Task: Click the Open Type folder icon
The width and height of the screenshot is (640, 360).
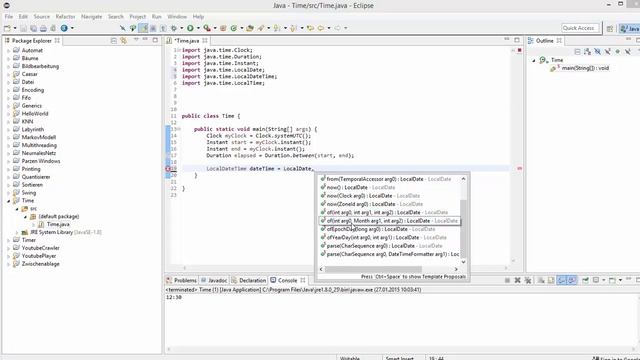Action: pos(250,28)
